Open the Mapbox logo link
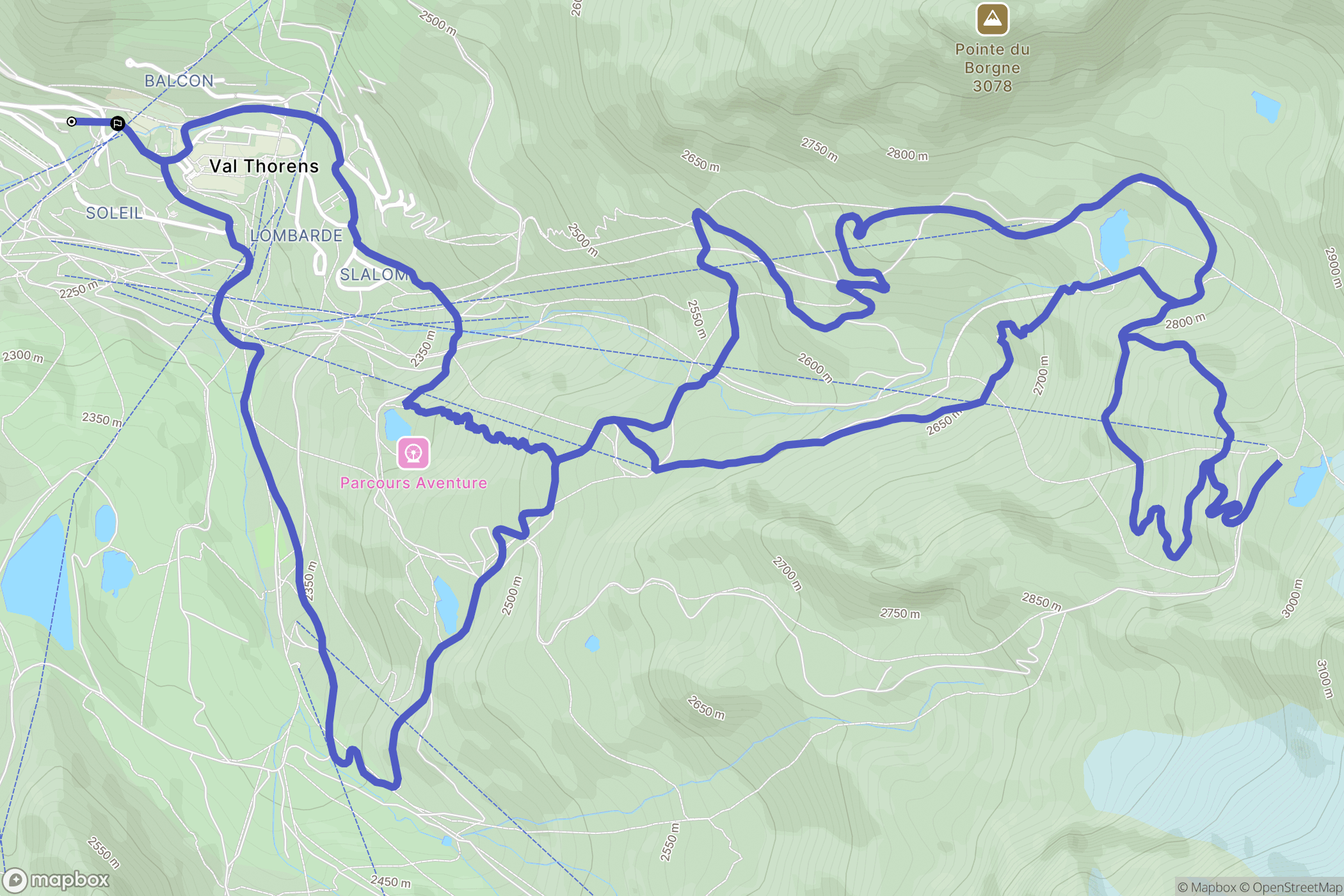Image resolution: width=1344 pixels, height=896 pixels. [x=56, y=881]
